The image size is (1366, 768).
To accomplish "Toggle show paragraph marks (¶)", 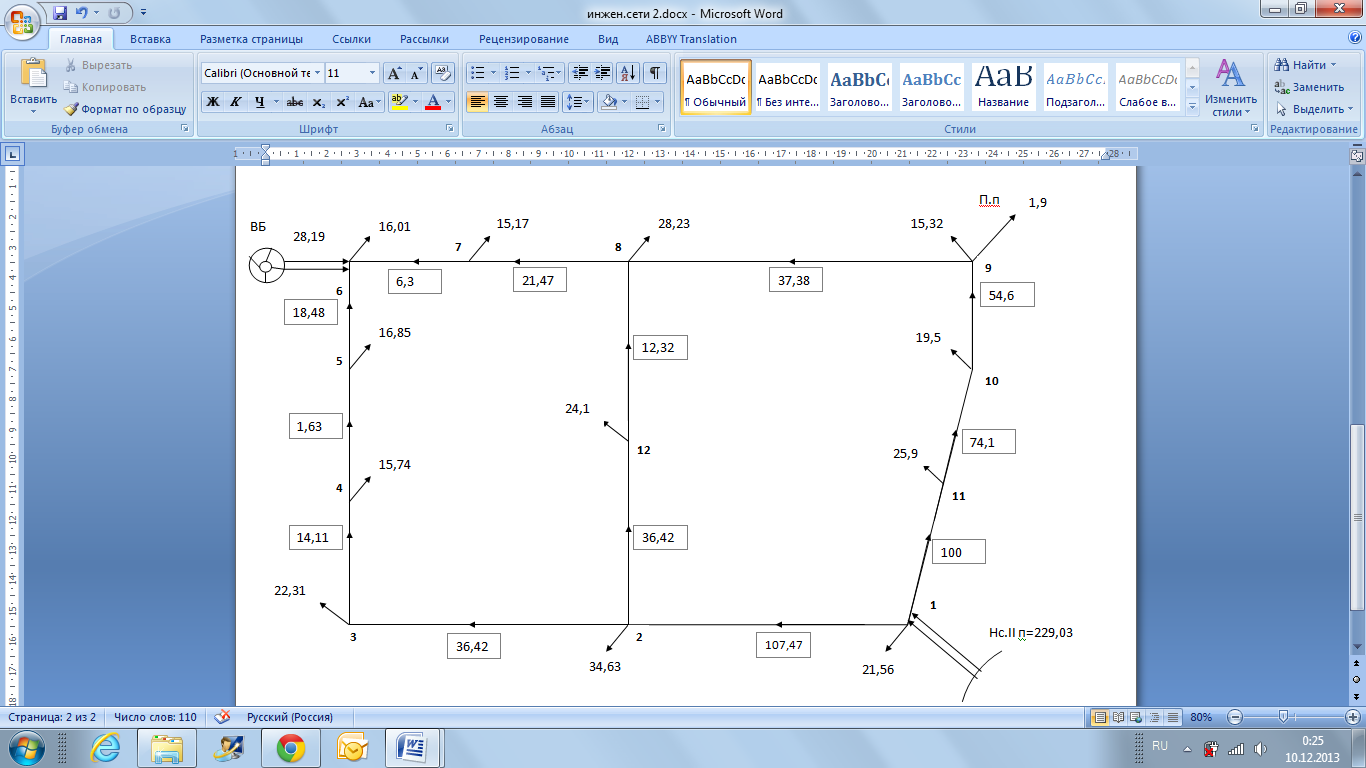I will pos(655,73).
